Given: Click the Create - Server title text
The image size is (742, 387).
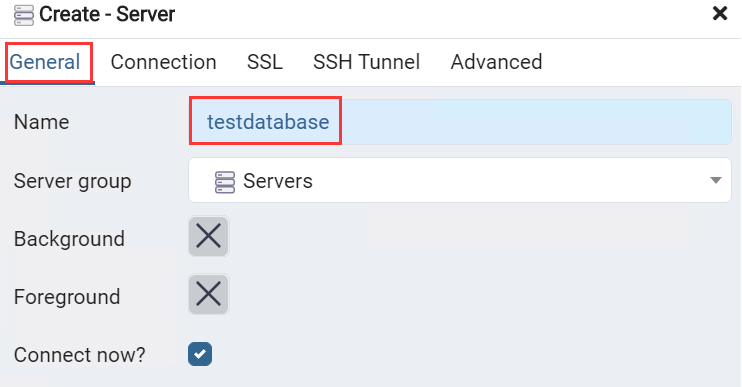Looking at the screenshot, I should [x=107, y=14].
